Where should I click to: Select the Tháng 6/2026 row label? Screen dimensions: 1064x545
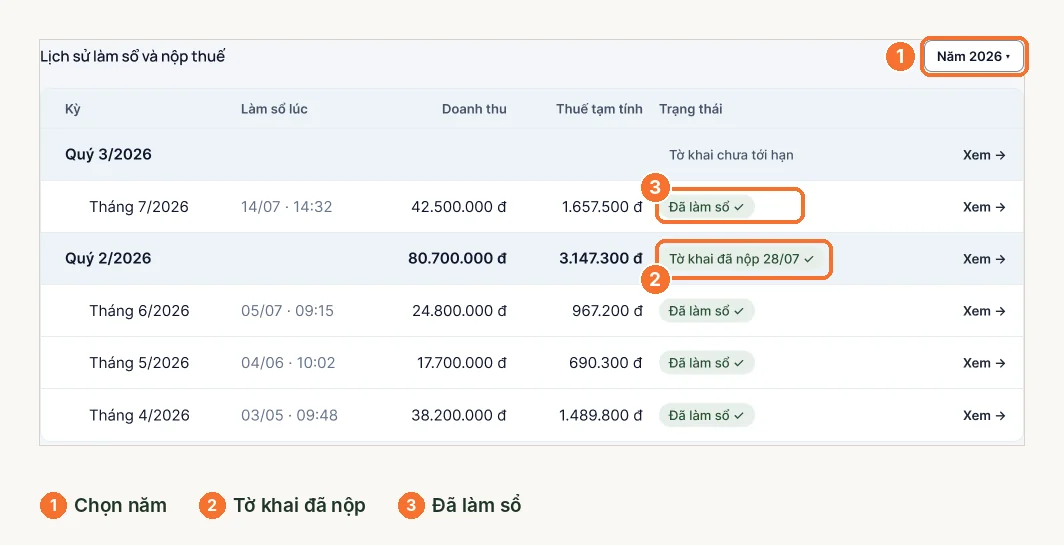coord(139,311)
